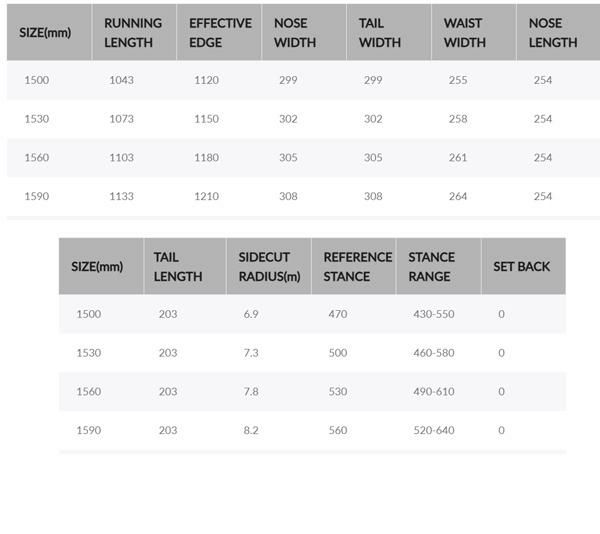
Task: Select the NOSE WIDTH header cell
Action: 295,33
